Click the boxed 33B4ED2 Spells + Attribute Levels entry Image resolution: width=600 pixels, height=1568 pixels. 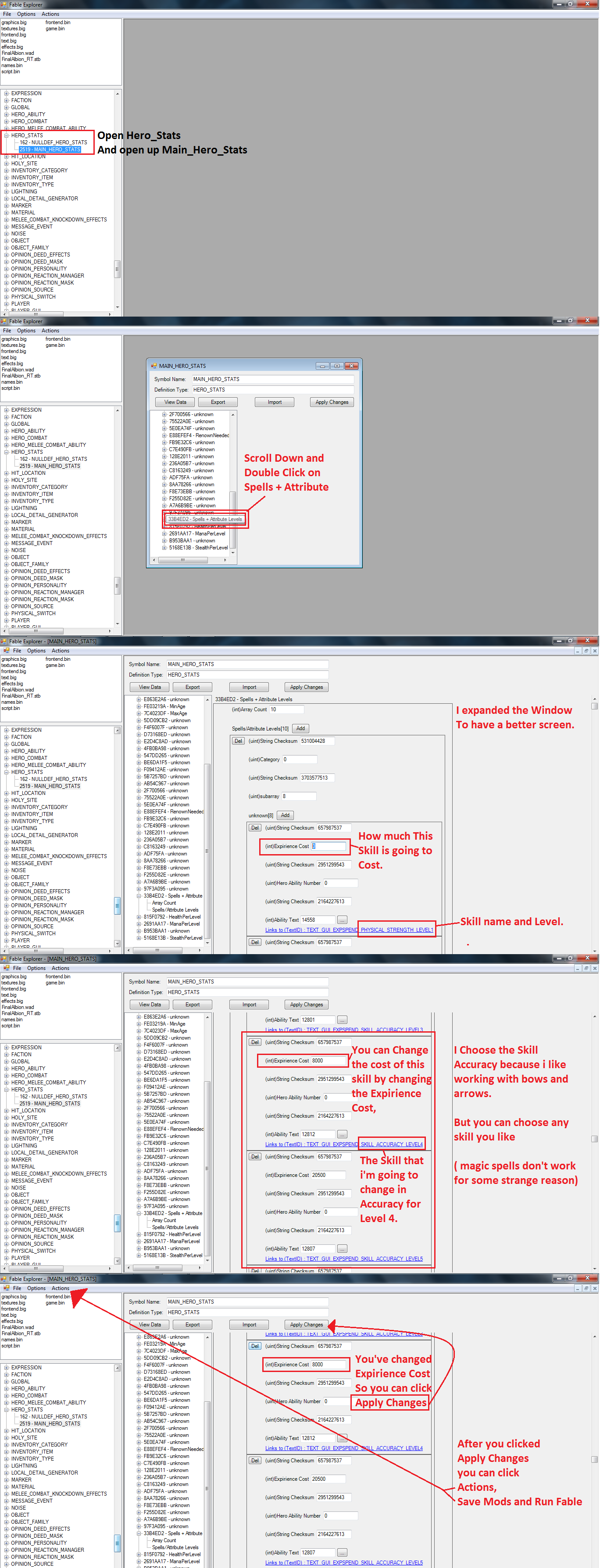coord(205,519)
